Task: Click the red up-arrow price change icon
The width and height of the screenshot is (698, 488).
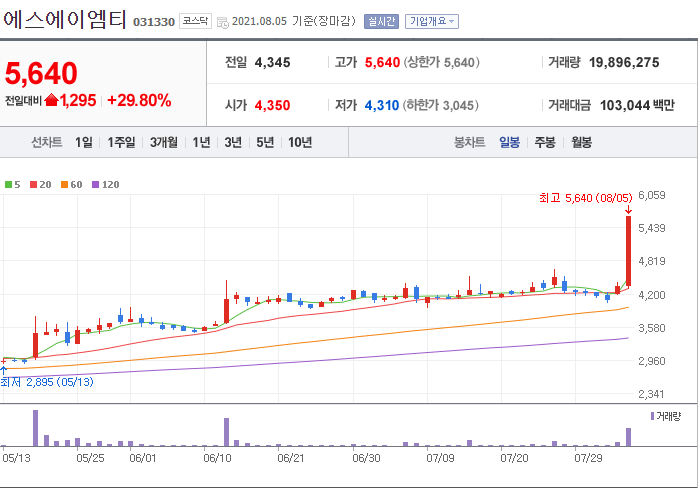Action: pos(52,100)
